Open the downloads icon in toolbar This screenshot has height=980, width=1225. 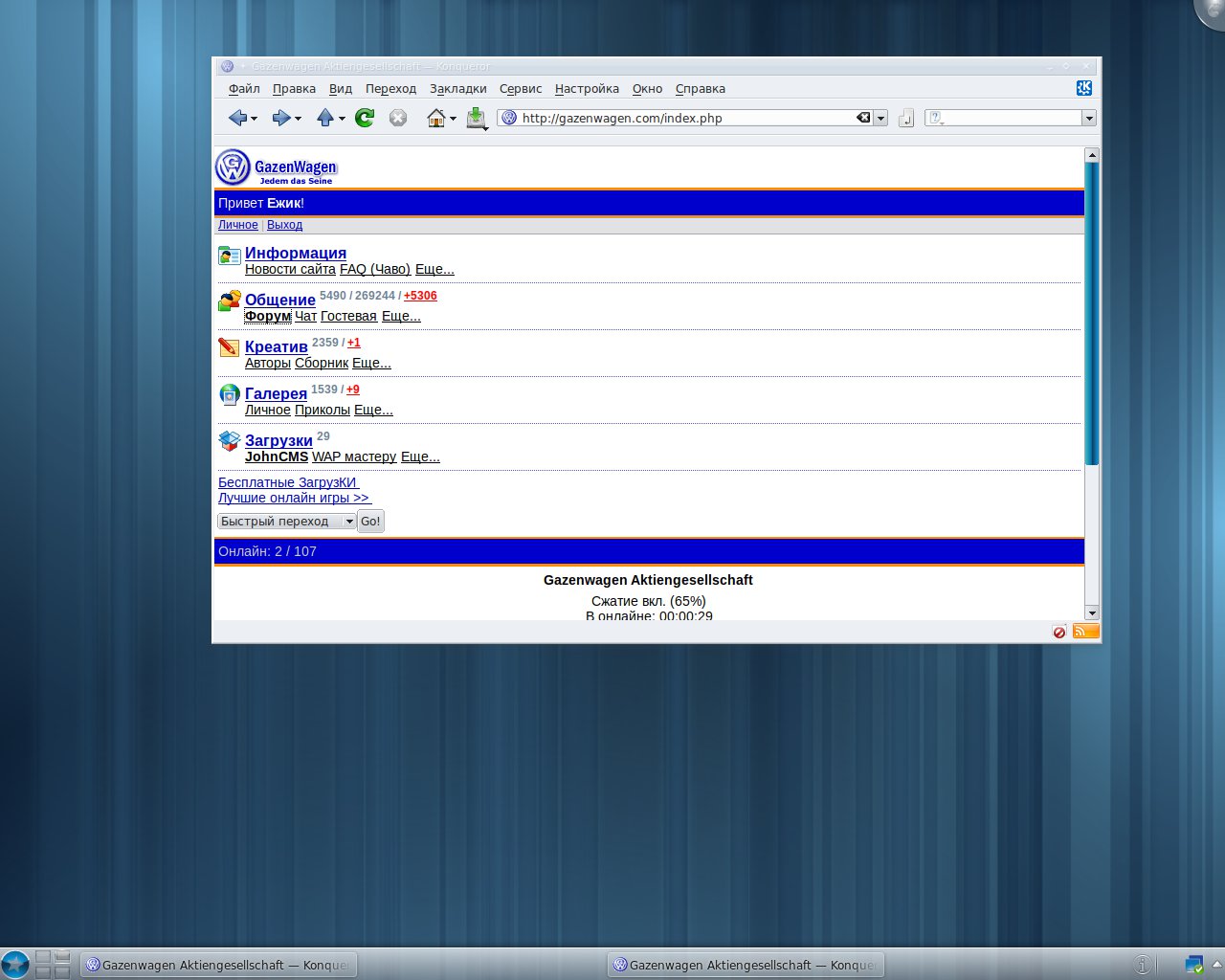coord(476,118)
